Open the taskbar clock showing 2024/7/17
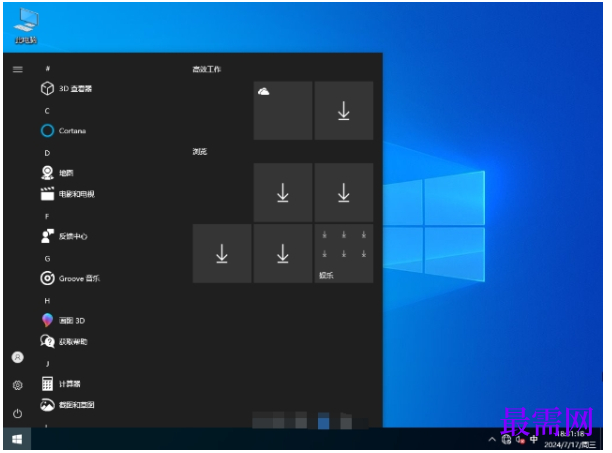 click(570, 439)
